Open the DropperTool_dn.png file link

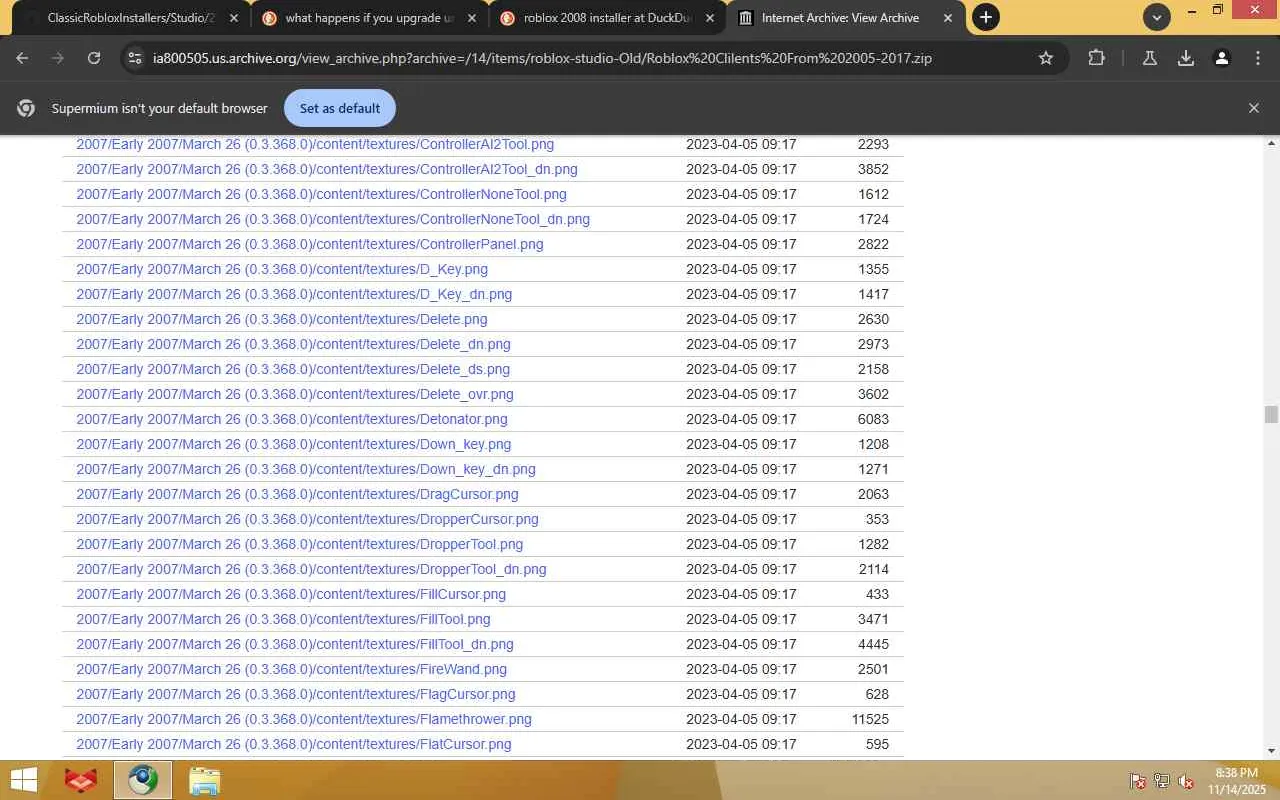[311, 569]
